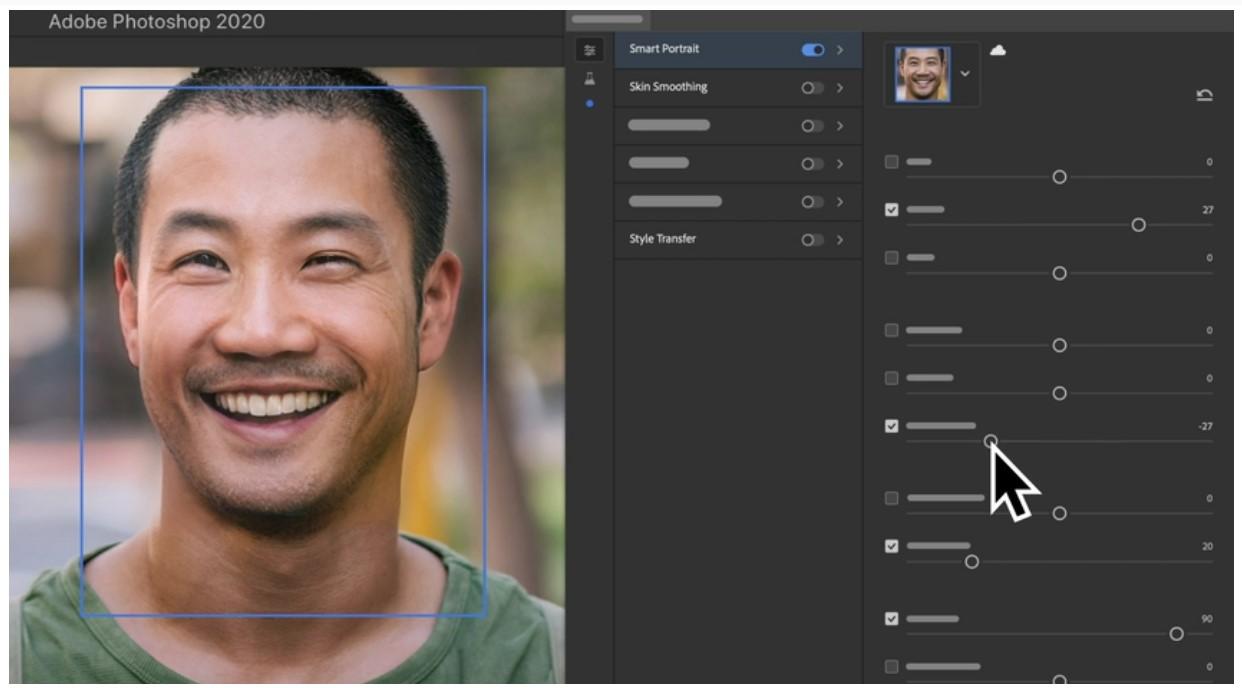Check the checkbox just above the -27 slider row
Screen dimensions: 1242x688
point(892,378)
